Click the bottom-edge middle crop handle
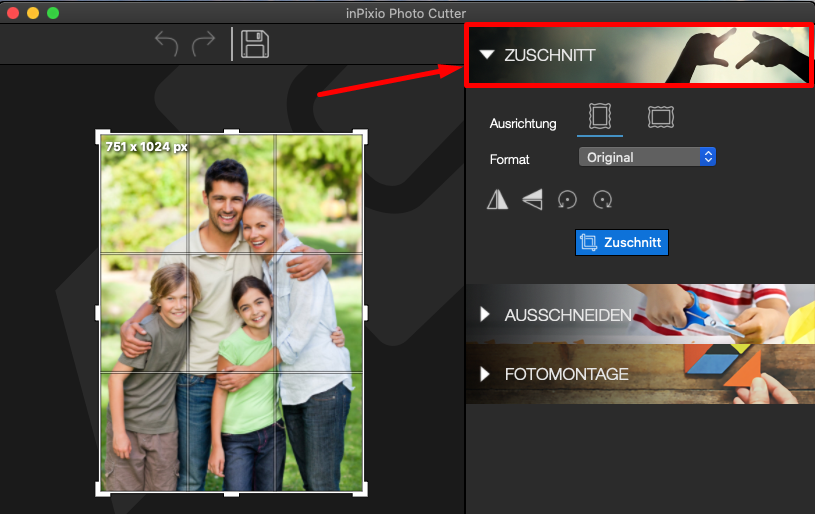This screenshot has height=514, width=815. tap(231, 494)
